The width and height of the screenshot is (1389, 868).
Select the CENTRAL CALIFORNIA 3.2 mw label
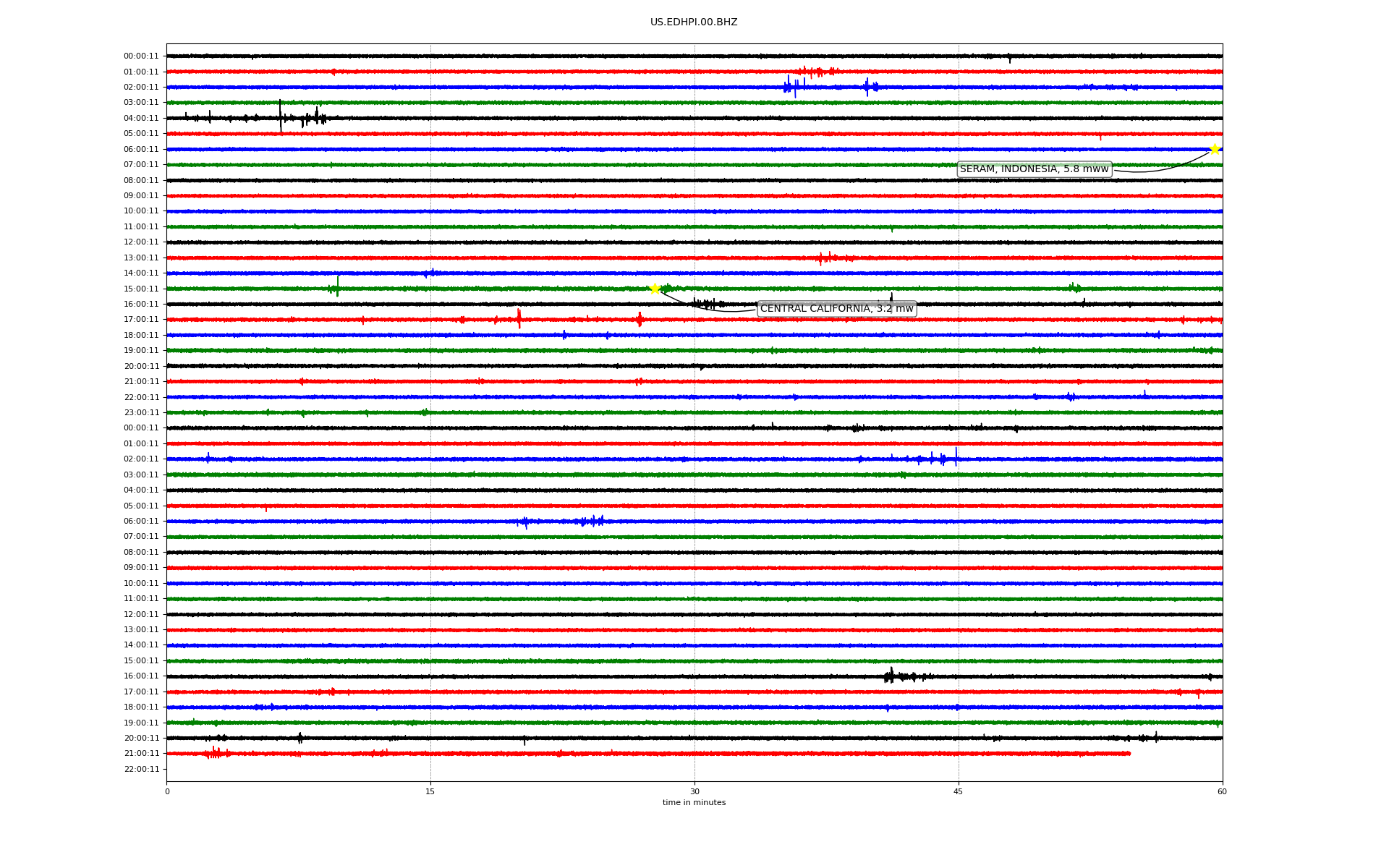click(836, 309)
